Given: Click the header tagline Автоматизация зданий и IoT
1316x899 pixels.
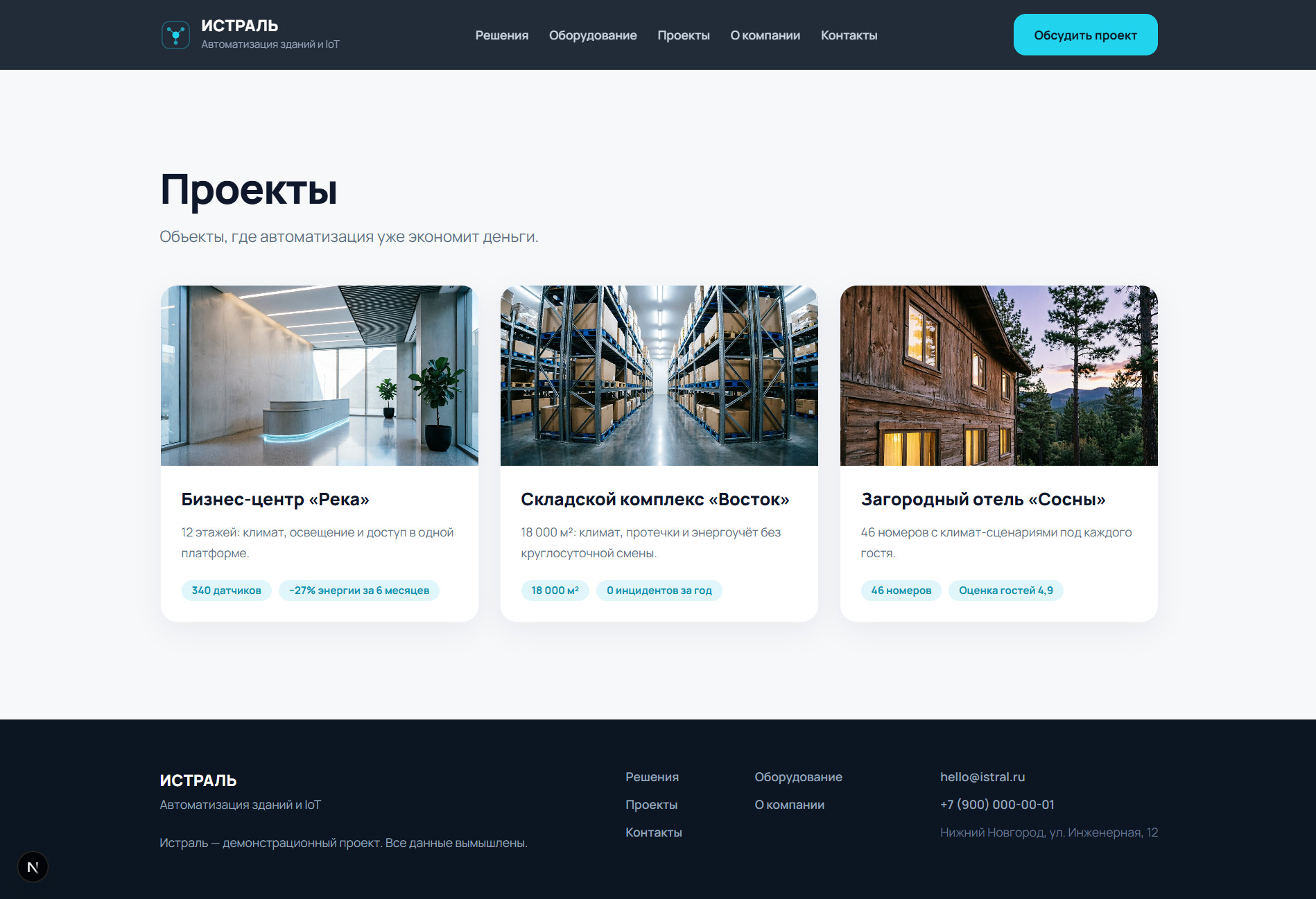Looking at the screenshot, I should point(270,44).
